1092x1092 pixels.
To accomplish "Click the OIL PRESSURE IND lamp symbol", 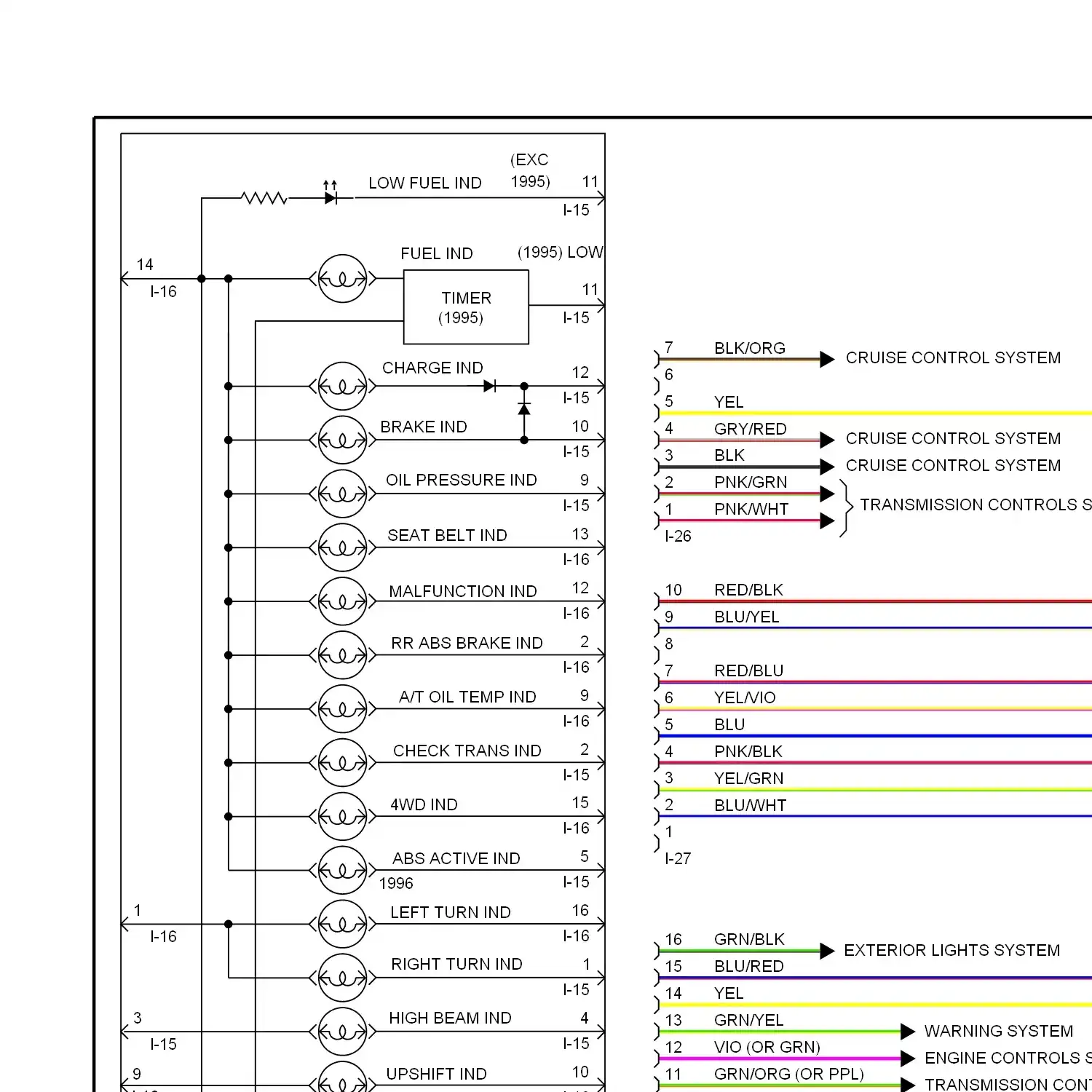I will pyautogui.click(x=342, y=494).
